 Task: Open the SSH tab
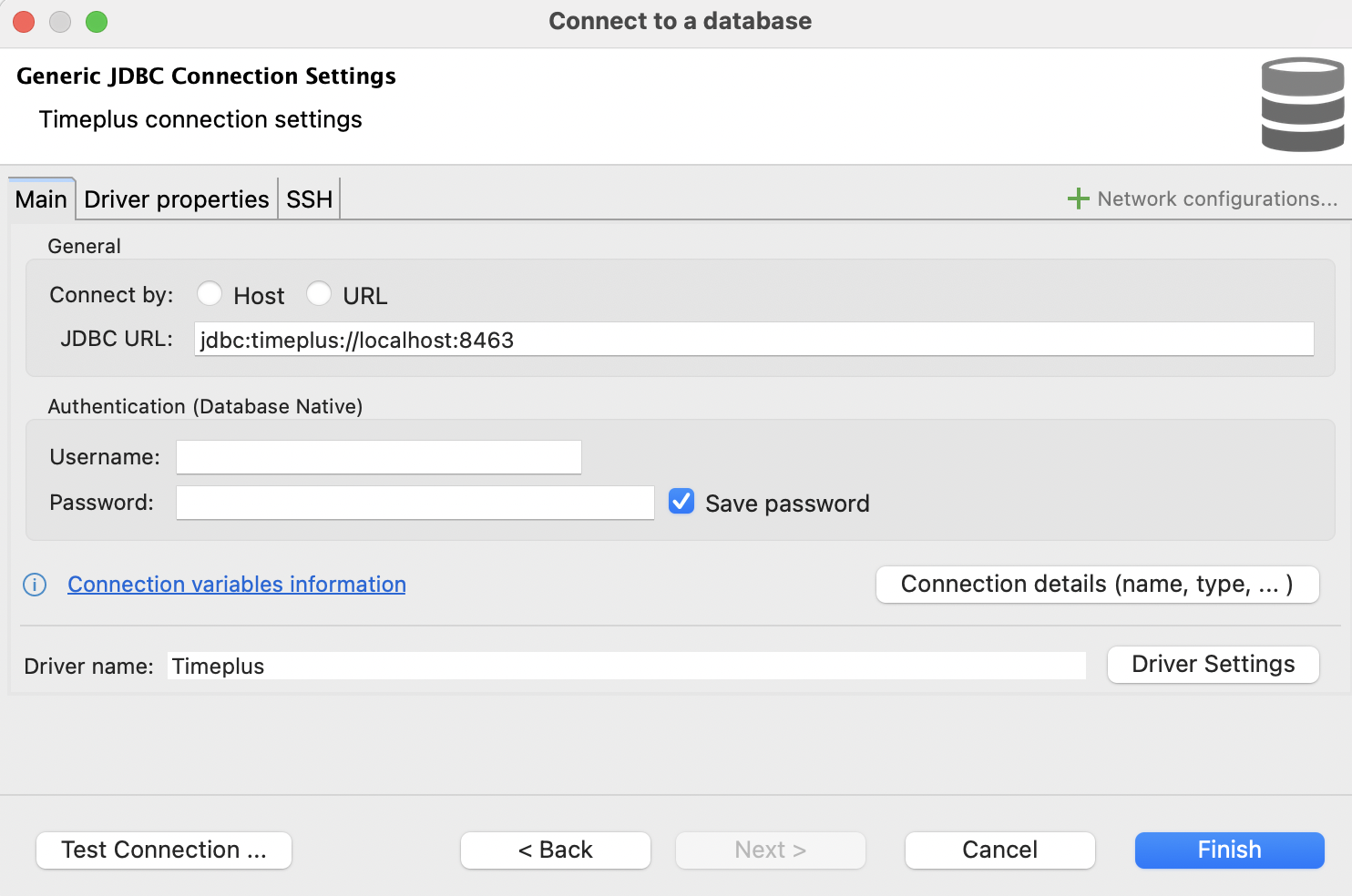309,199
